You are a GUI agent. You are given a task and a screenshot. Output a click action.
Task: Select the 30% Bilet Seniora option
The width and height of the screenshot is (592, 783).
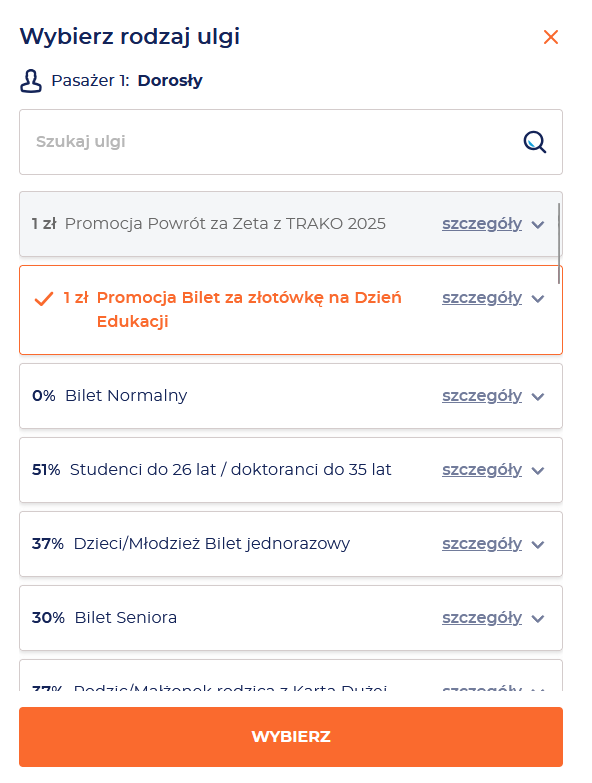pyautogui.click(x=291, y=618)
